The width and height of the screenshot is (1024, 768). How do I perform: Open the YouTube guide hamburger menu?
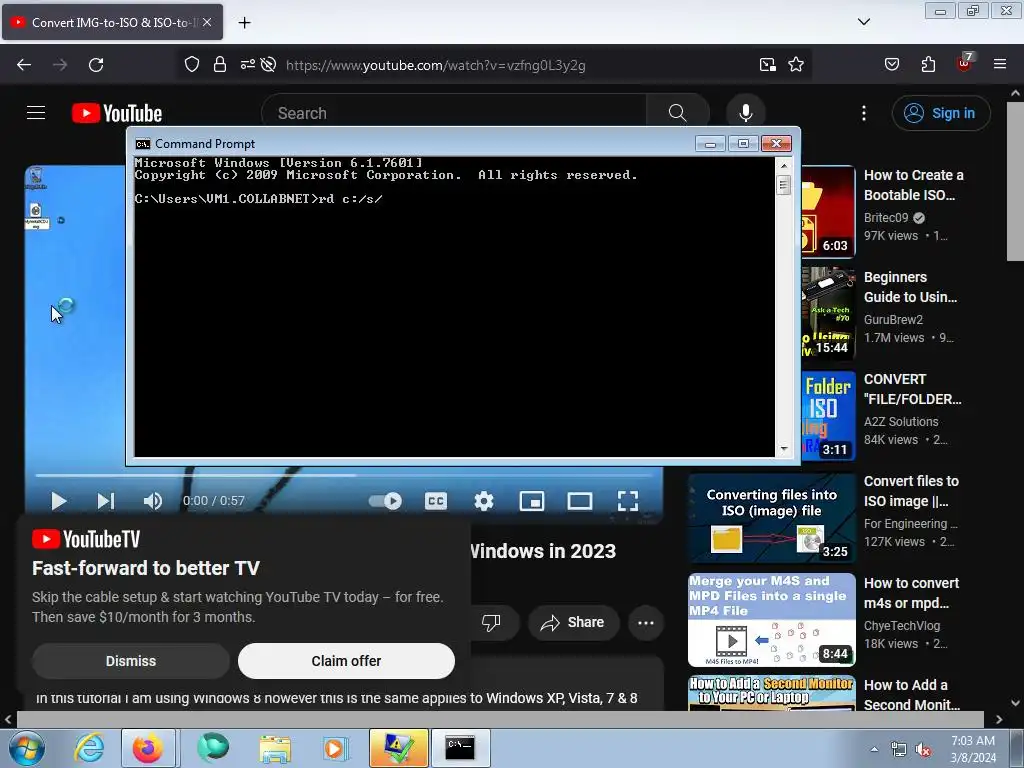(x=36, y=113)
